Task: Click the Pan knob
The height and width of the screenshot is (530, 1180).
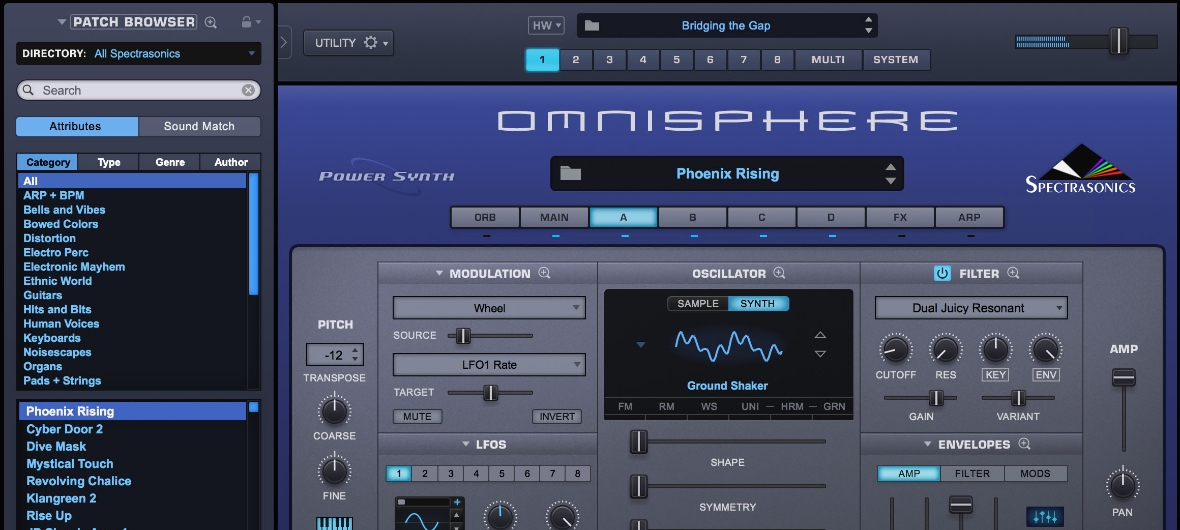Action: coord(1123,484)
